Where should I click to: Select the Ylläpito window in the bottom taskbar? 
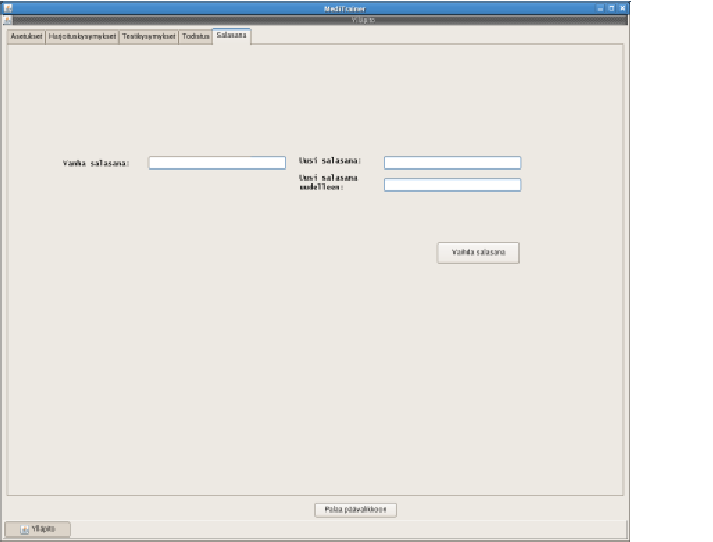[x=37, y=529]
